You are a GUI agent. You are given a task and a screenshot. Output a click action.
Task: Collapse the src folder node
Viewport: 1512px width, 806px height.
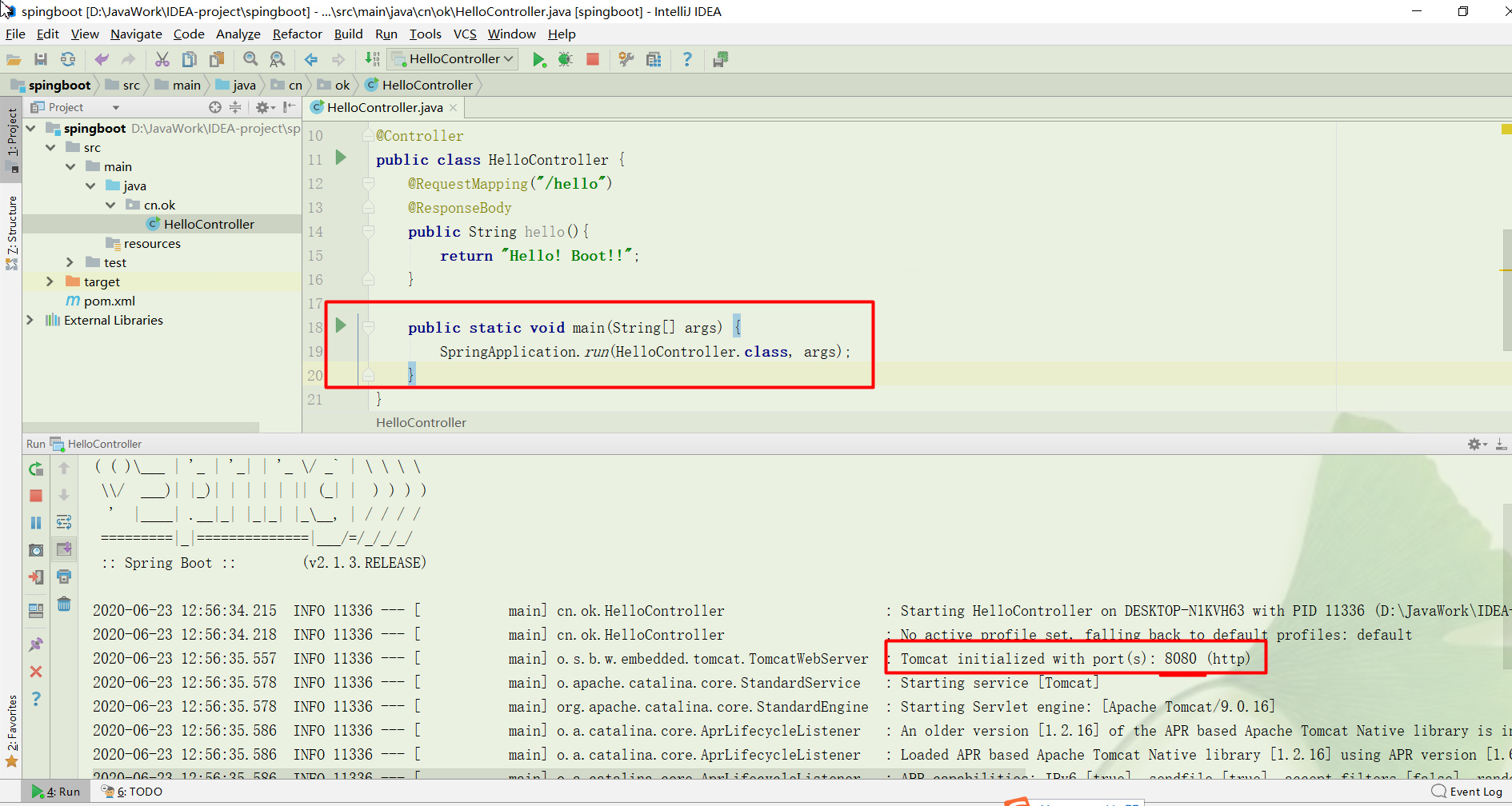pyautogui.click(x=50, y=148)
